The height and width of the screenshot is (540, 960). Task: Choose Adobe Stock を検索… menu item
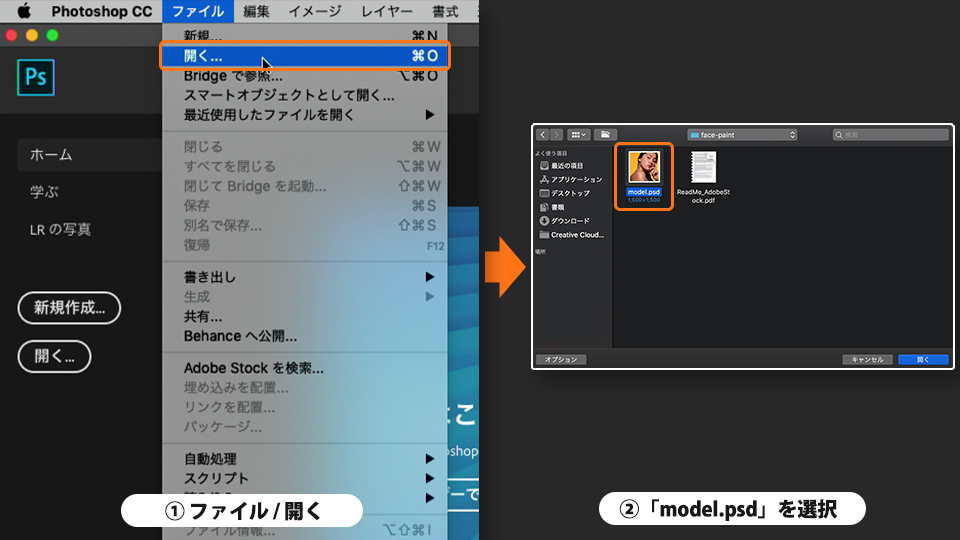(x=305, y=368)
